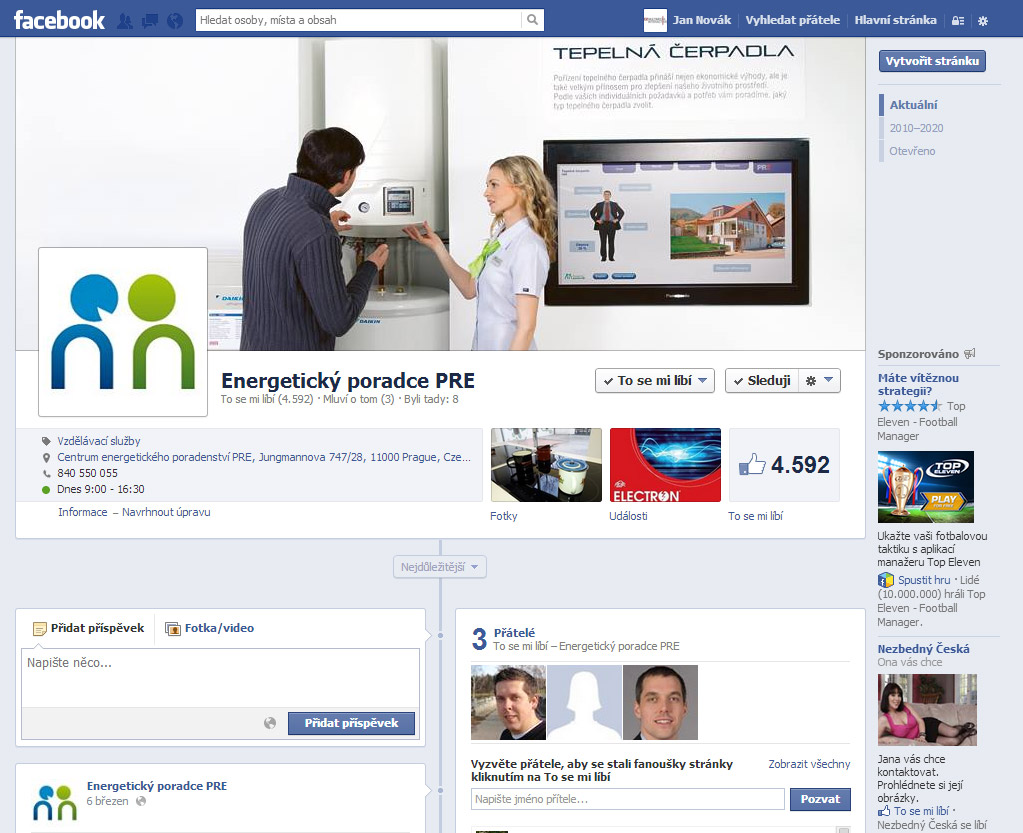This screenshot has height=833, width=1023.
Task: Open notifications globe icon in top bar
Action: (175, 21)
